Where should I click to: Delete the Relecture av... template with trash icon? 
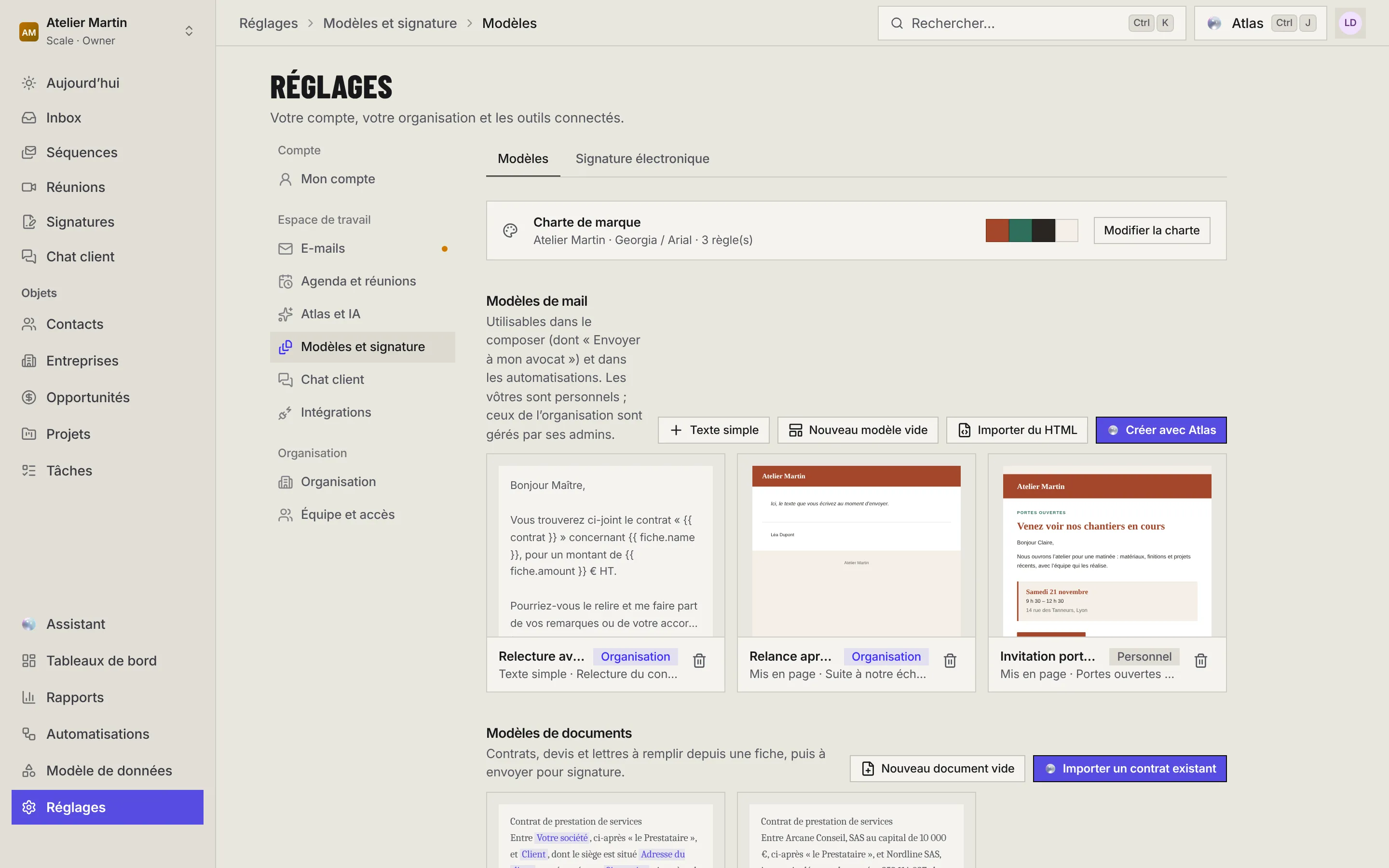coord(699,661)
